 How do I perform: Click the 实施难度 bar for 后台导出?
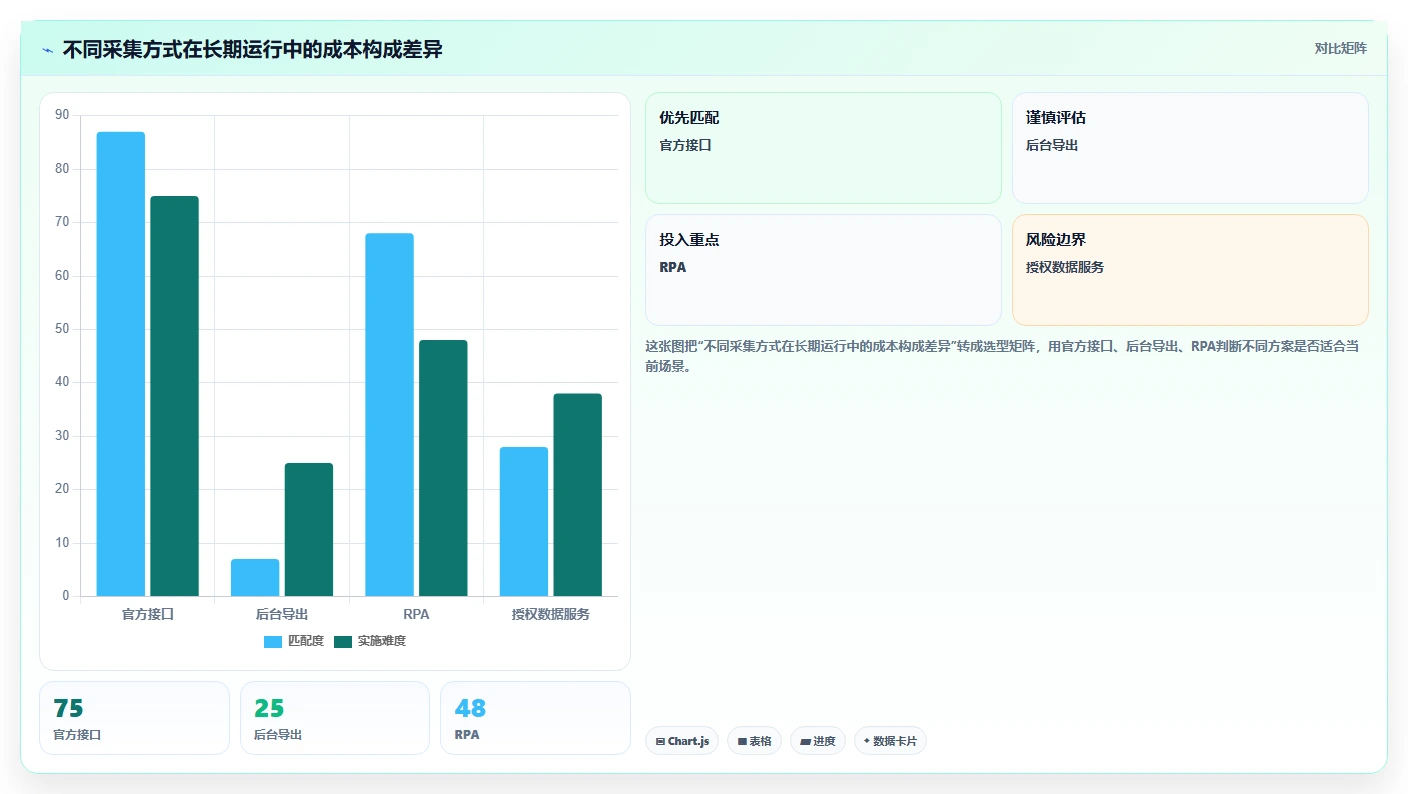coord(309,530)
